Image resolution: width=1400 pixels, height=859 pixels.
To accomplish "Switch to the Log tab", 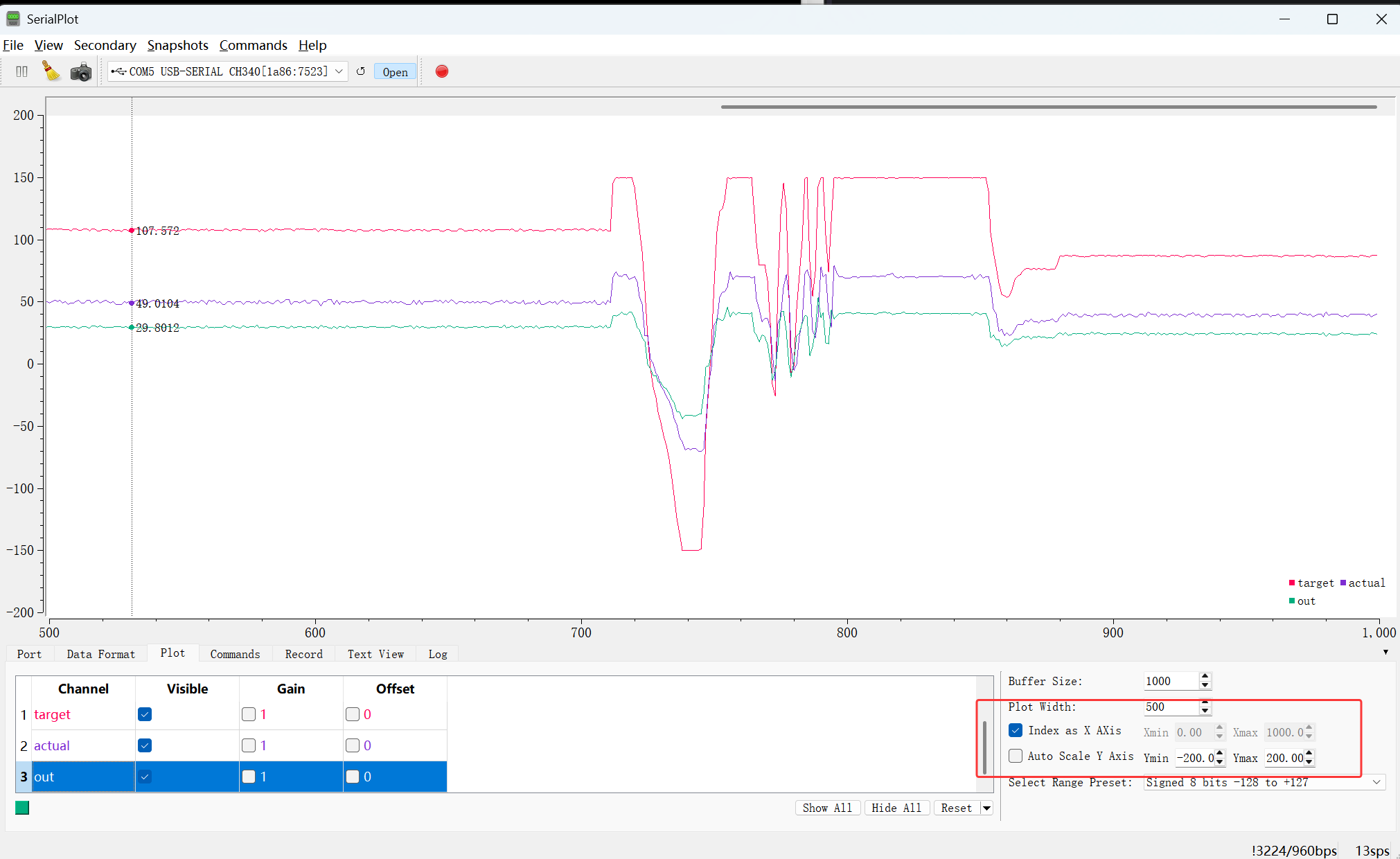I will 437,654.
